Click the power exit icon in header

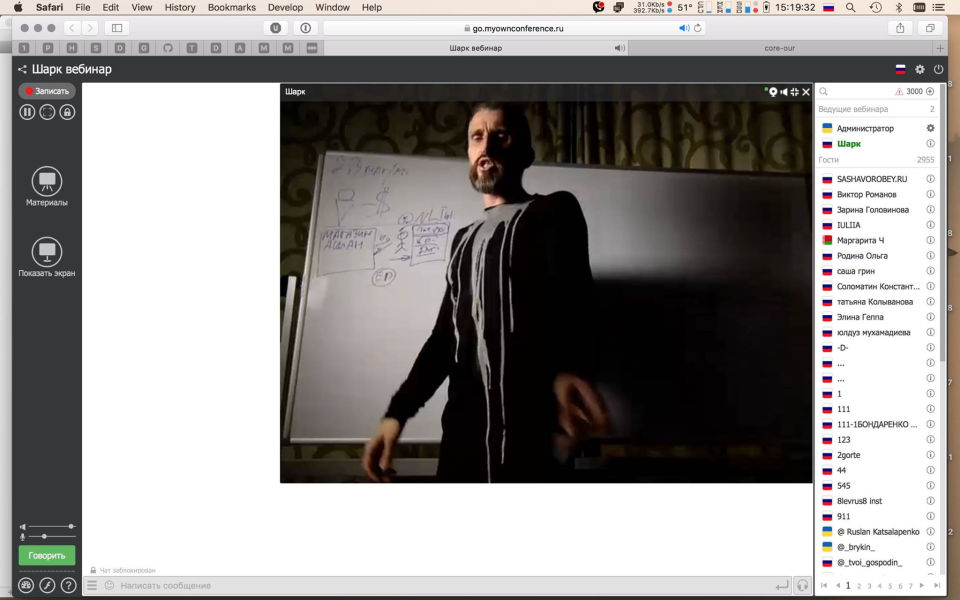[x=939, y=69]
